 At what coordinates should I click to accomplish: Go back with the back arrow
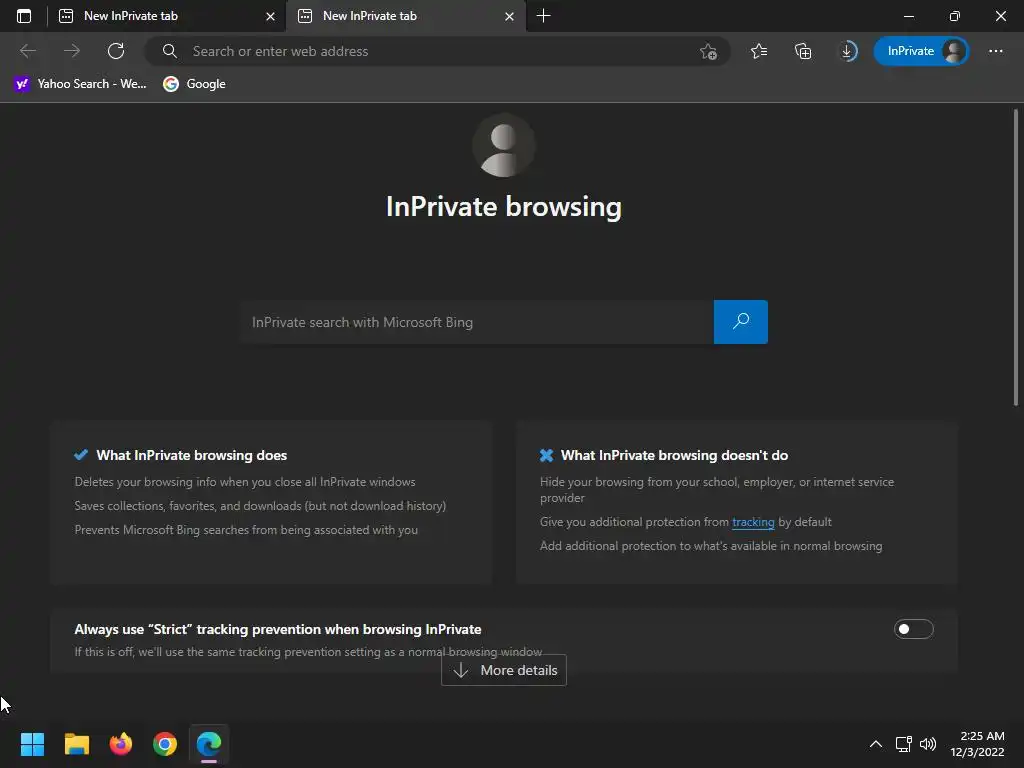coord(28,51)
